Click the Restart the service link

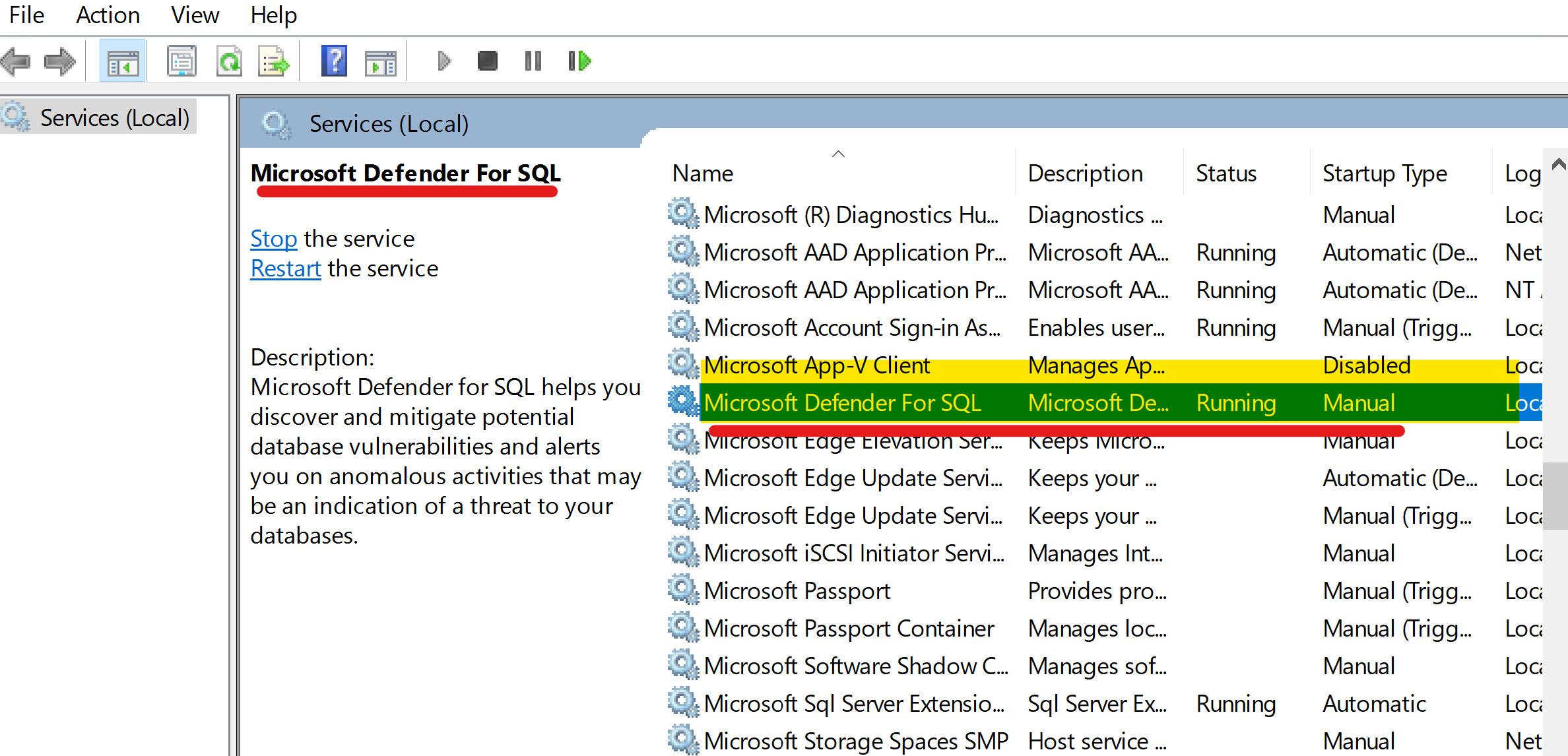point(286,268)
